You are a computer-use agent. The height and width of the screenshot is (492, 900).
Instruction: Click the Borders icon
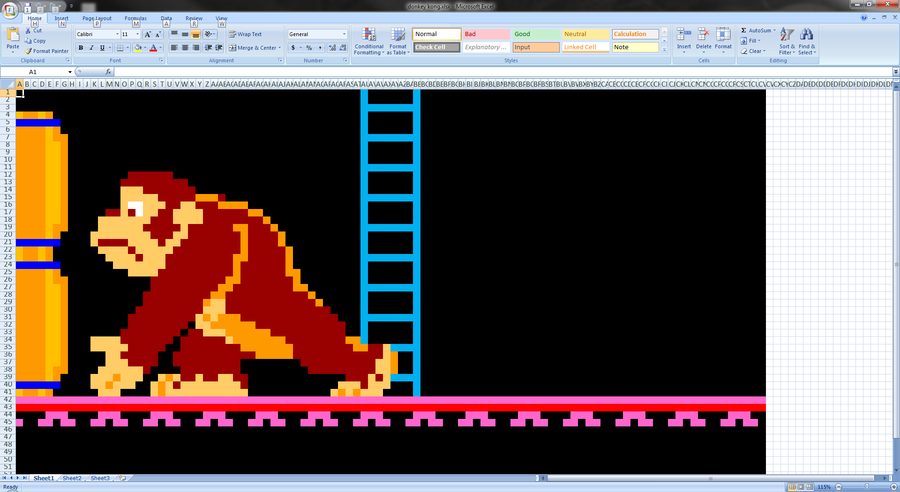[120, 48]
